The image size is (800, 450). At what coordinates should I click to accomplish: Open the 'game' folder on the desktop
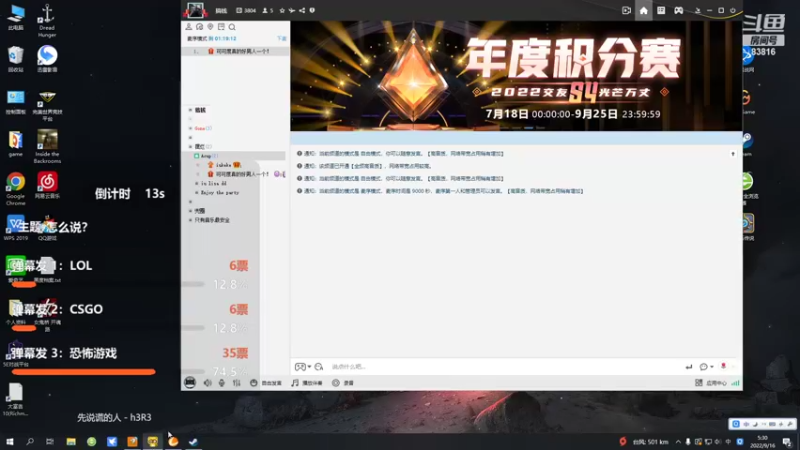click(15, 143)
